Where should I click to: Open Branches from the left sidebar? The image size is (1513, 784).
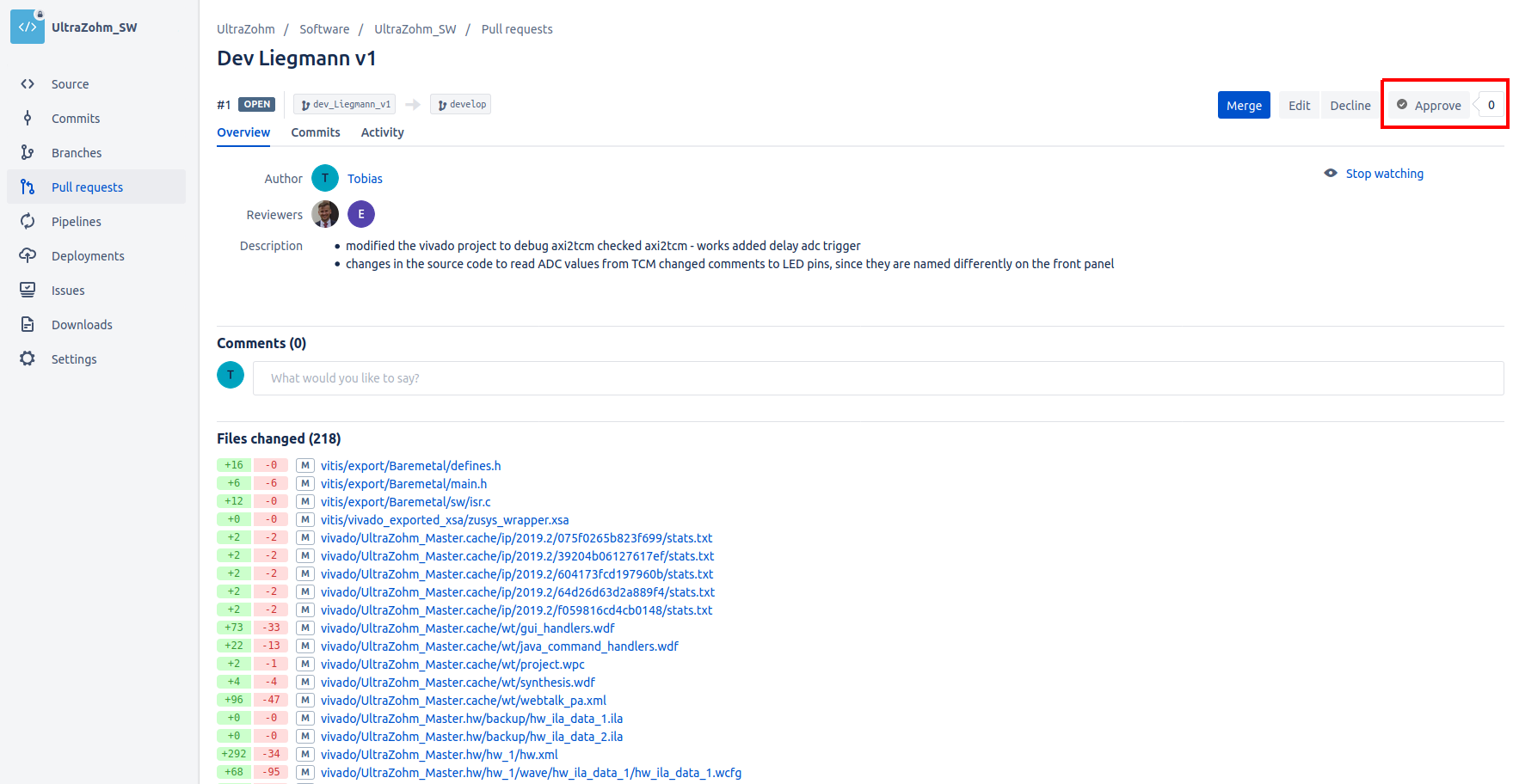click(76, 152)
